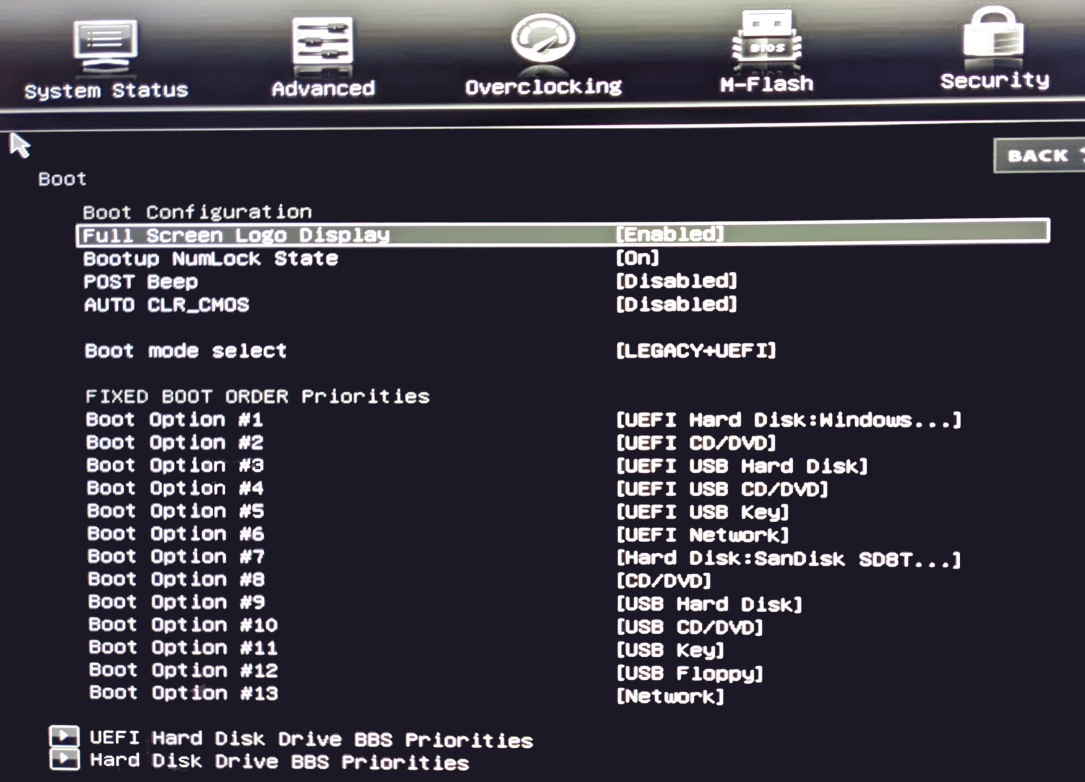Click the Boot page title

[x=62, y=179]
